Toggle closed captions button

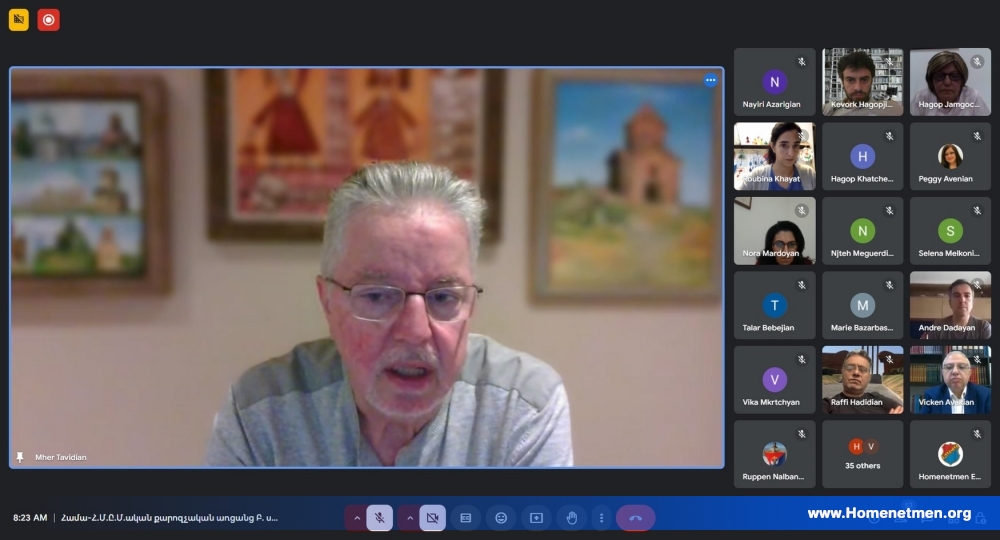(x=466, y=518)
